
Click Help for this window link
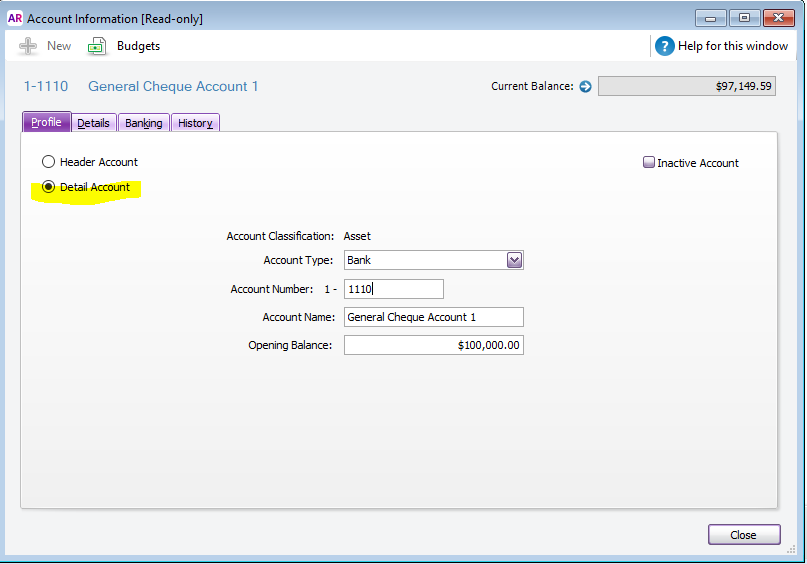click(x=734, y=46)
